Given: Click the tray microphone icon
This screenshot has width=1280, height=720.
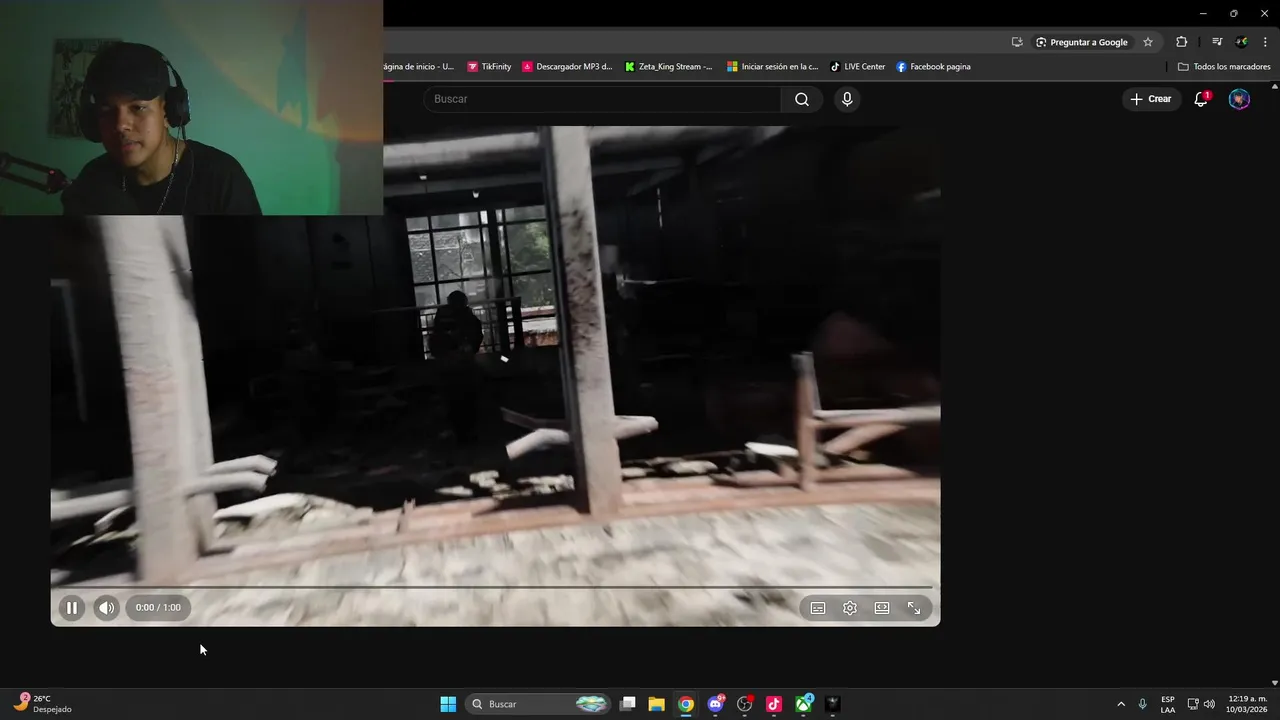Looking at the screenshot, I should pos(1143,704).
